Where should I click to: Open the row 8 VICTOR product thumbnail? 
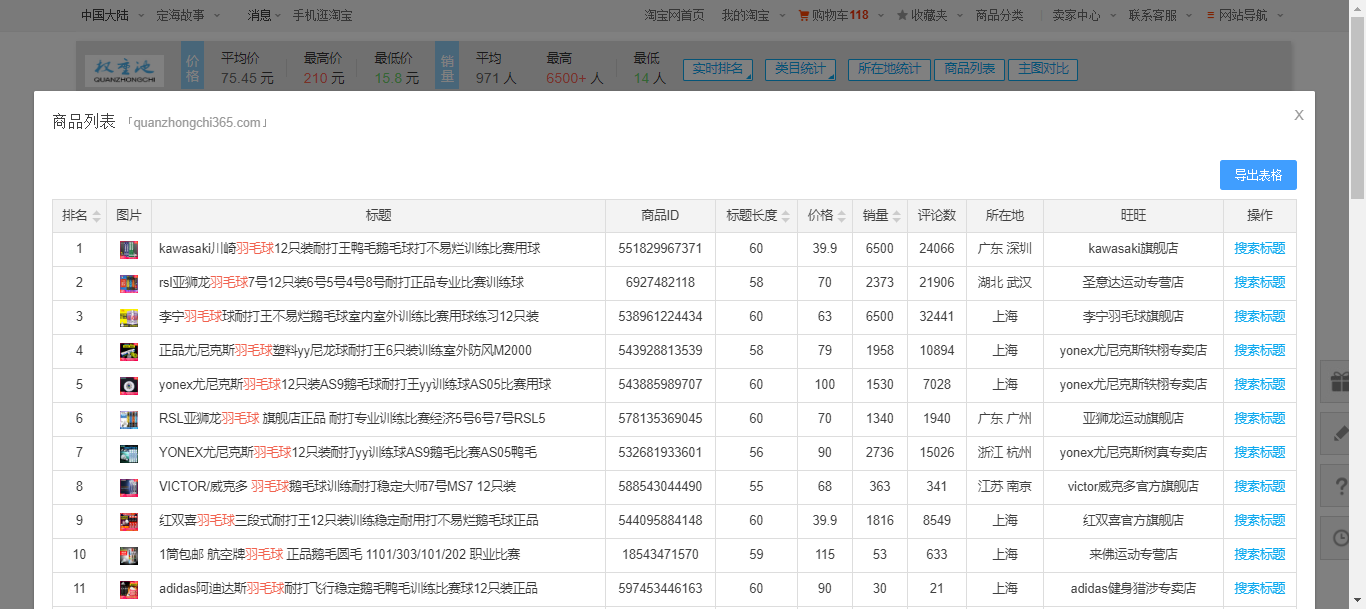pyautogui.click(x=128, y=487)
